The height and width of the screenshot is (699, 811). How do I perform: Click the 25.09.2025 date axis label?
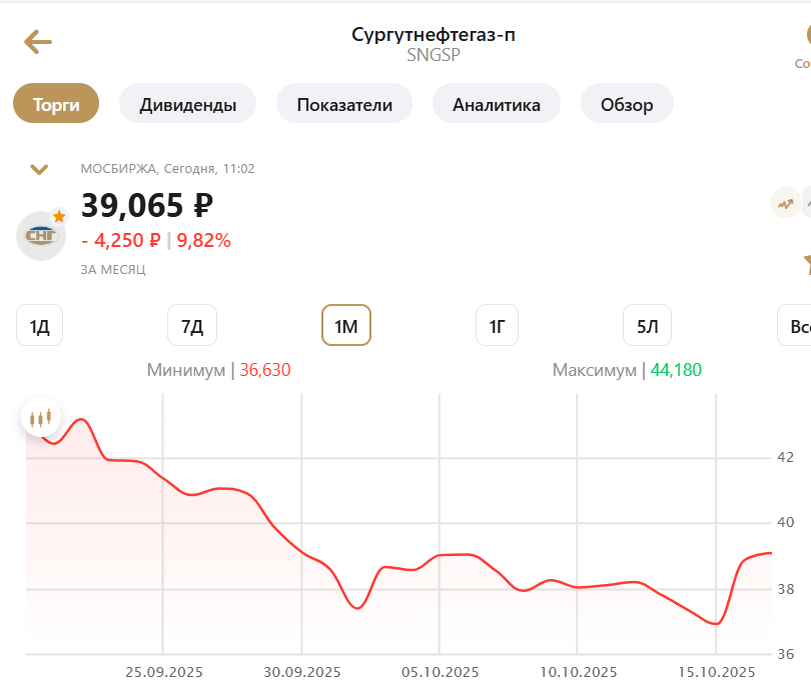pyautogui.click(x=164, y=672)
